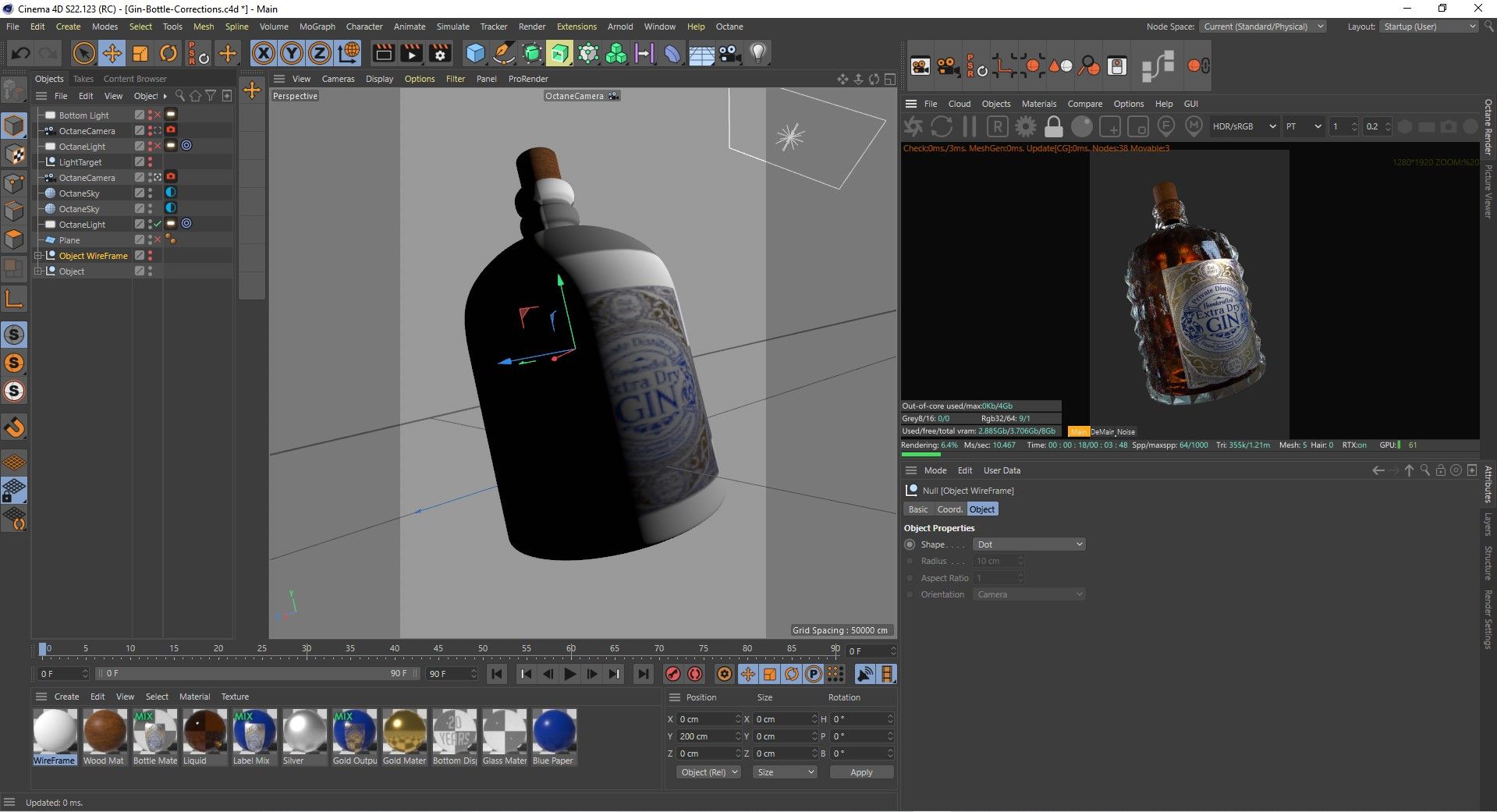Click the Undo arrow icon
This screenshot has height=812, width=1497.
pyautogui.click(x=21, y=53)
